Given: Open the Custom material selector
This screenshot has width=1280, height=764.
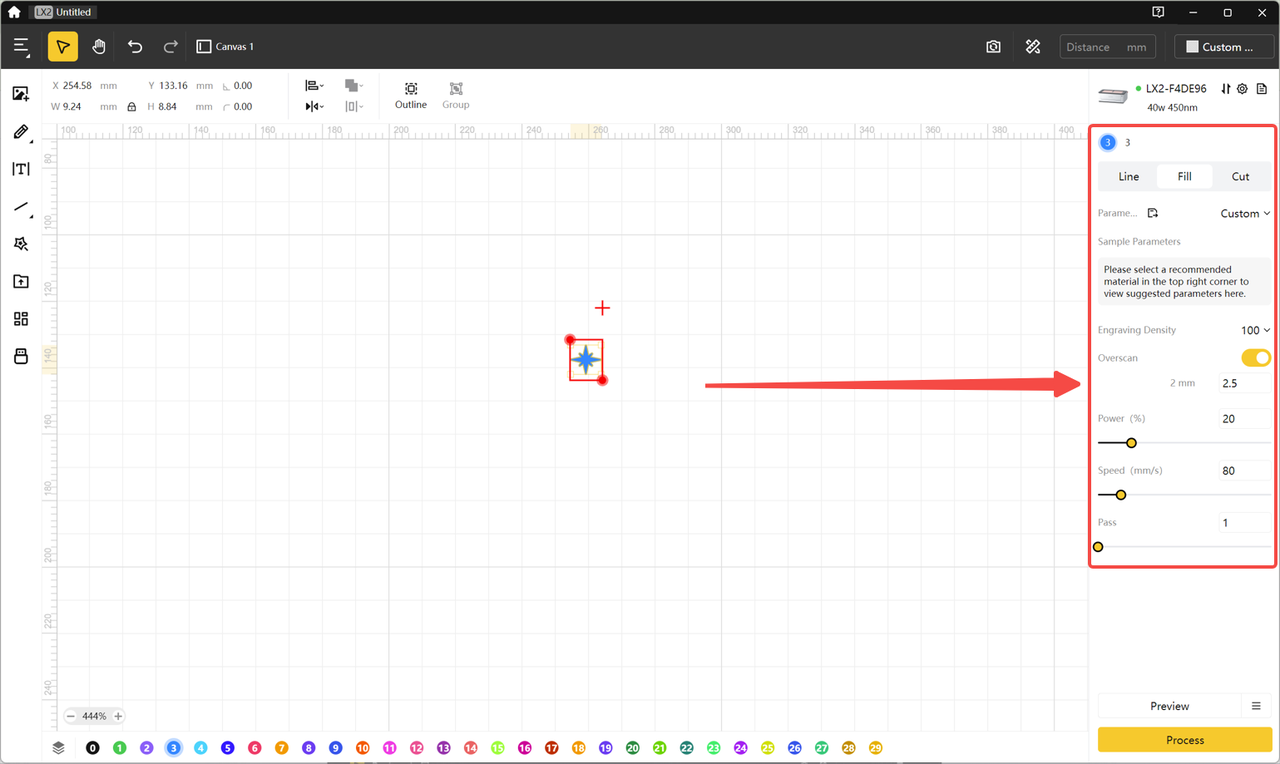Looking at the screenshot, I should (x=1224, y=47).
